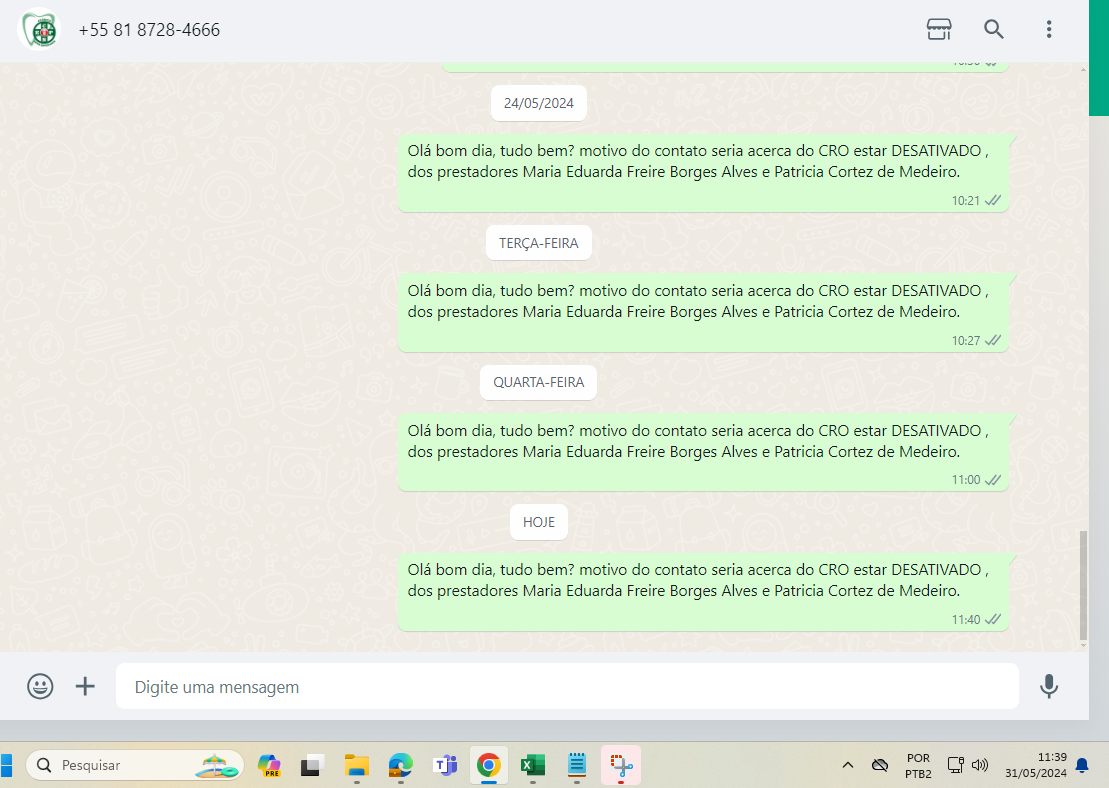1109x788 pixels.
Task: Open File Explorer from taskbar
Action: point(356,765)
